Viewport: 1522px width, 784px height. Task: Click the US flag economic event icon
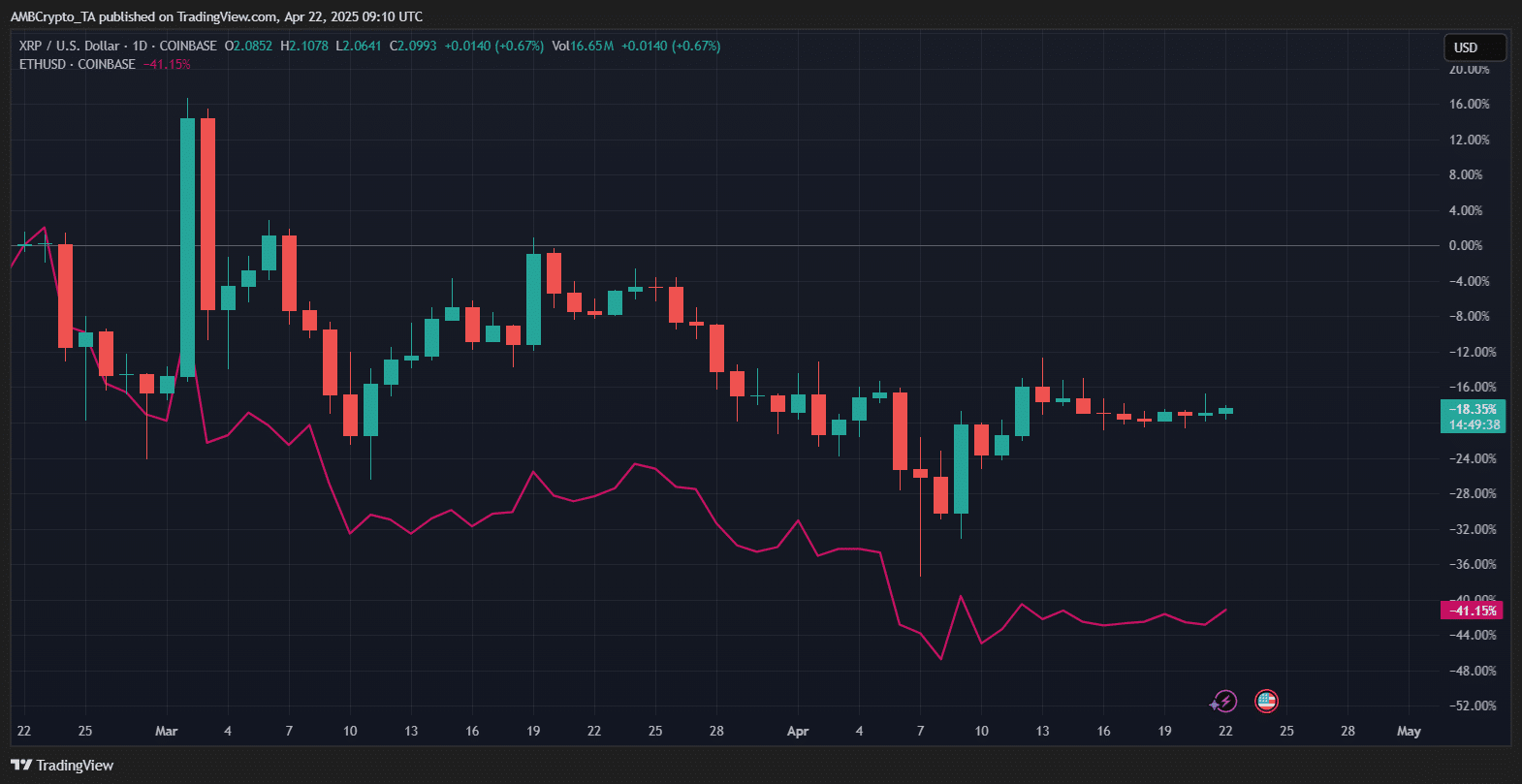[x=1266, y=701]
